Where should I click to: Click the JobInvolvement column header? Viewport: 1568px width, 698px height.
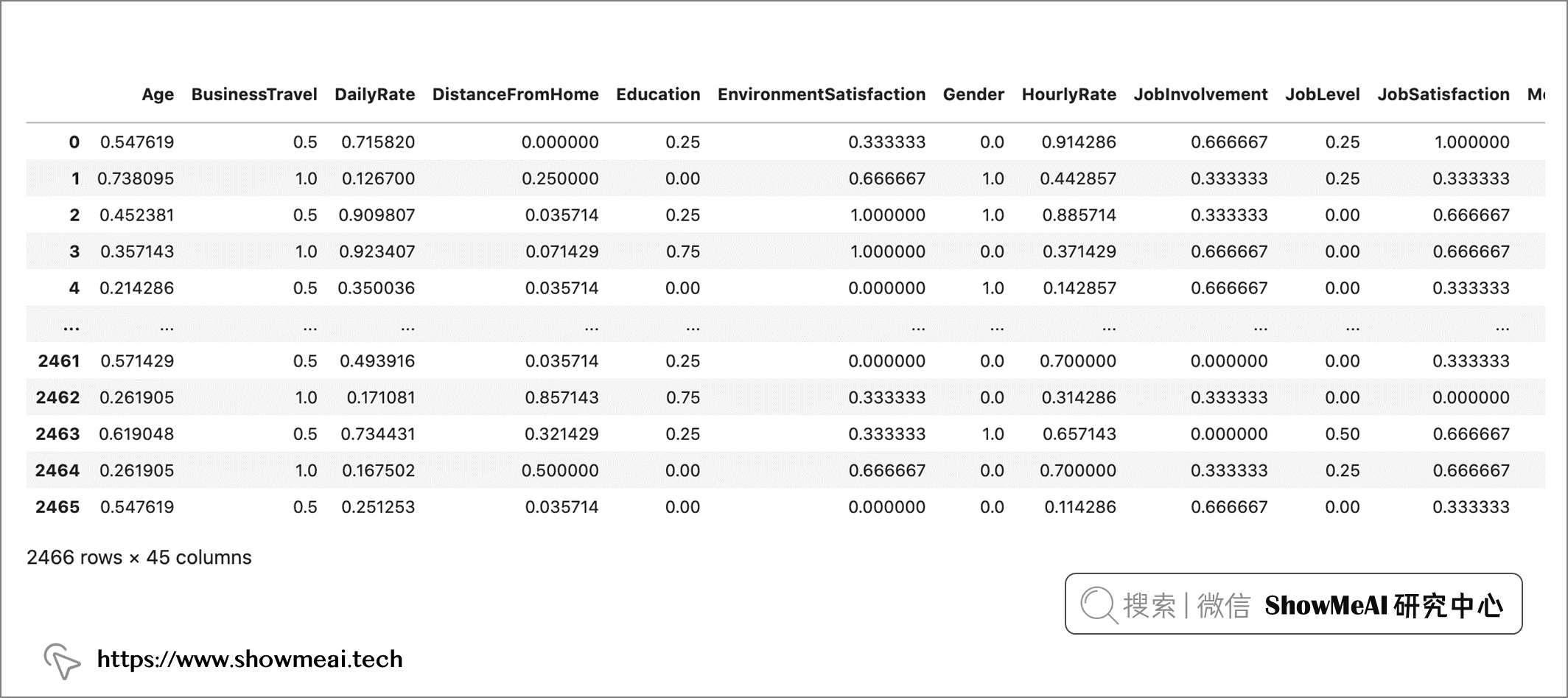click(1200, 94)
